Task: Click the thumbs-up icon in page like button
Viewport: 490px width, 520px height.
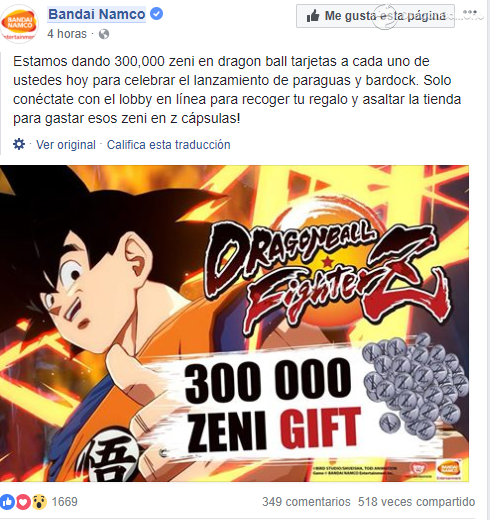Action: pyautogui.click(x=313, y=16)
